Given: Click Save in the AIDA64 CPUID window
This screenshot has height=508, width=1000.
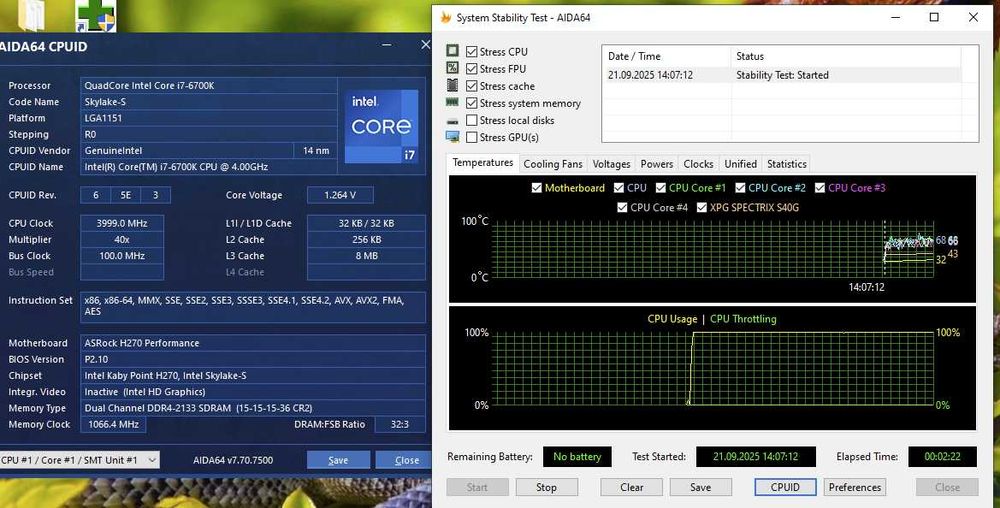Looking at the screenshot, I should coord(338,460).
